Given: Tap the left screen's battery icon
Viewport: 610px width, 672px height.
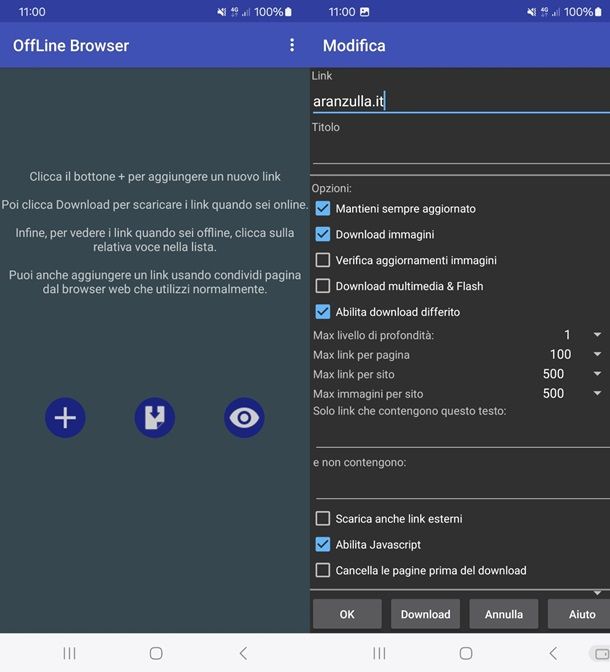Looking at the screenshot, I should [x=288, y=12].
